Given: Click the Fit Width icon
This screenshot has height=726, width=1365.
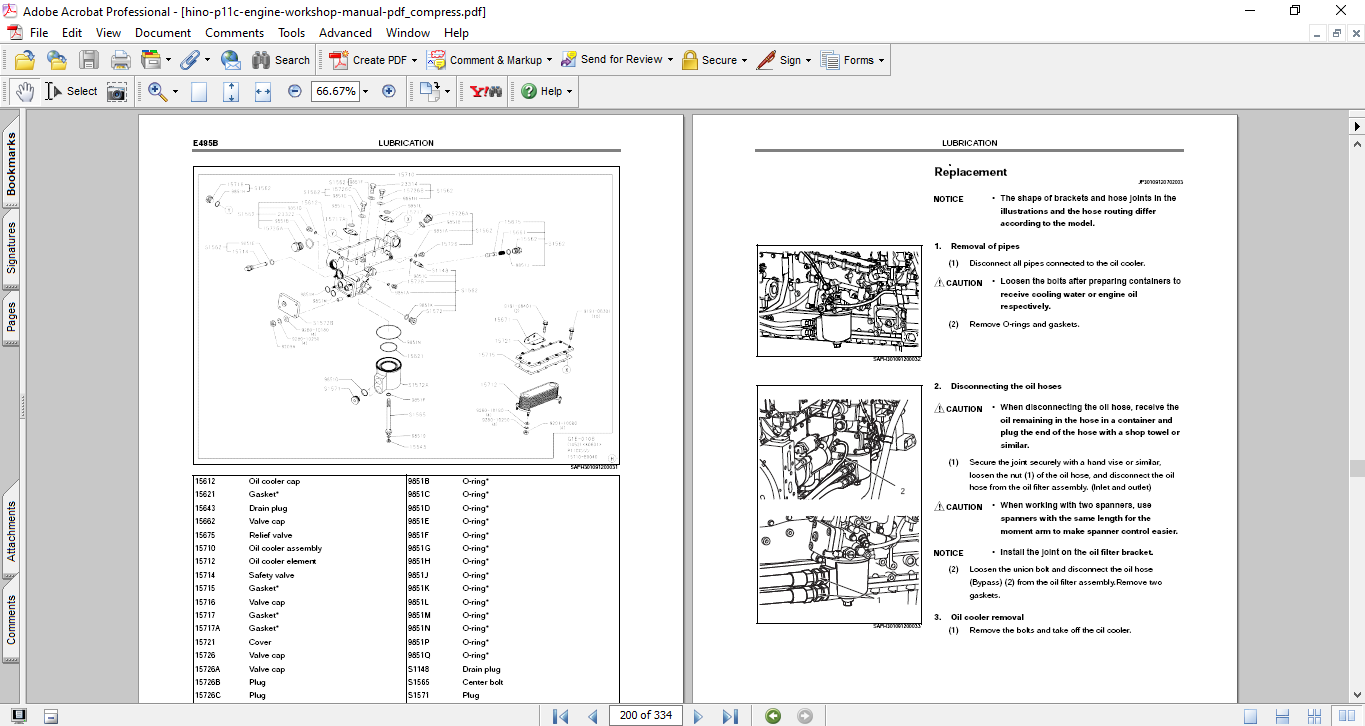Looking at the screenshot, I should [x=263, y=91].
